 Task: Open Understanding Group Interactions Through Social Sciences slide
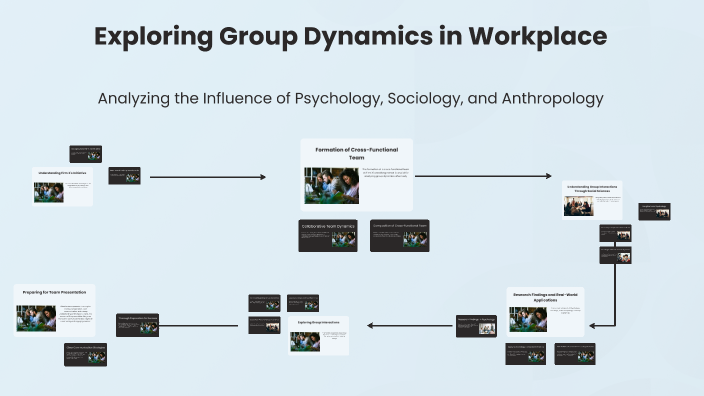[592, 200]
